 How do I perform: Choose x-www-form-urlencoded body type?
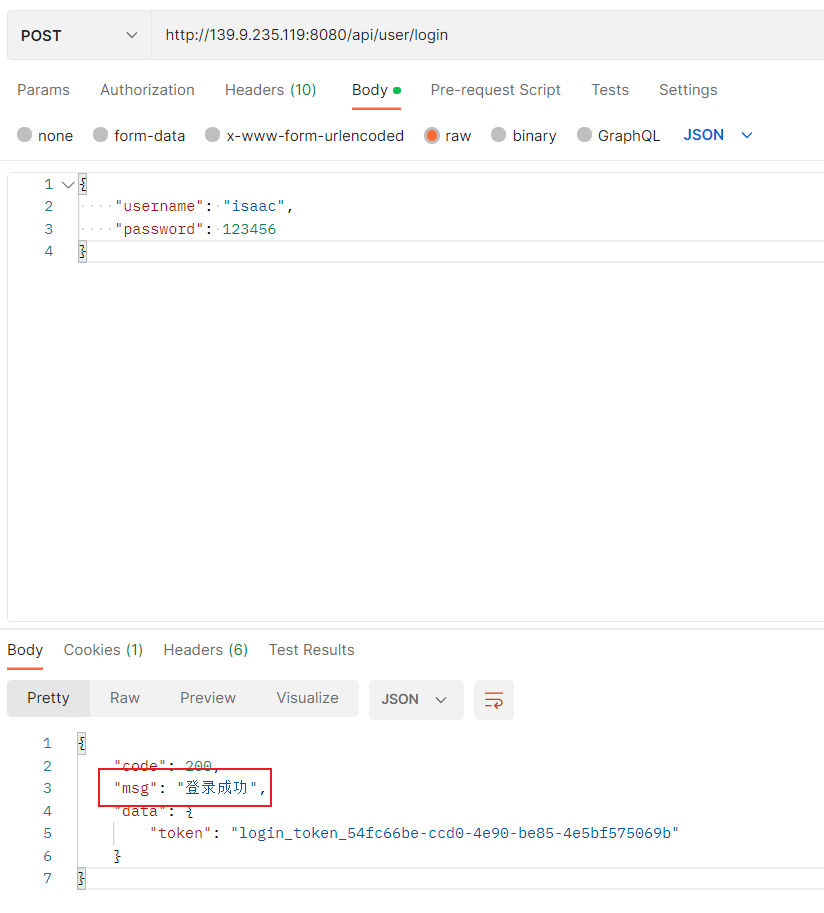[213, 135]
